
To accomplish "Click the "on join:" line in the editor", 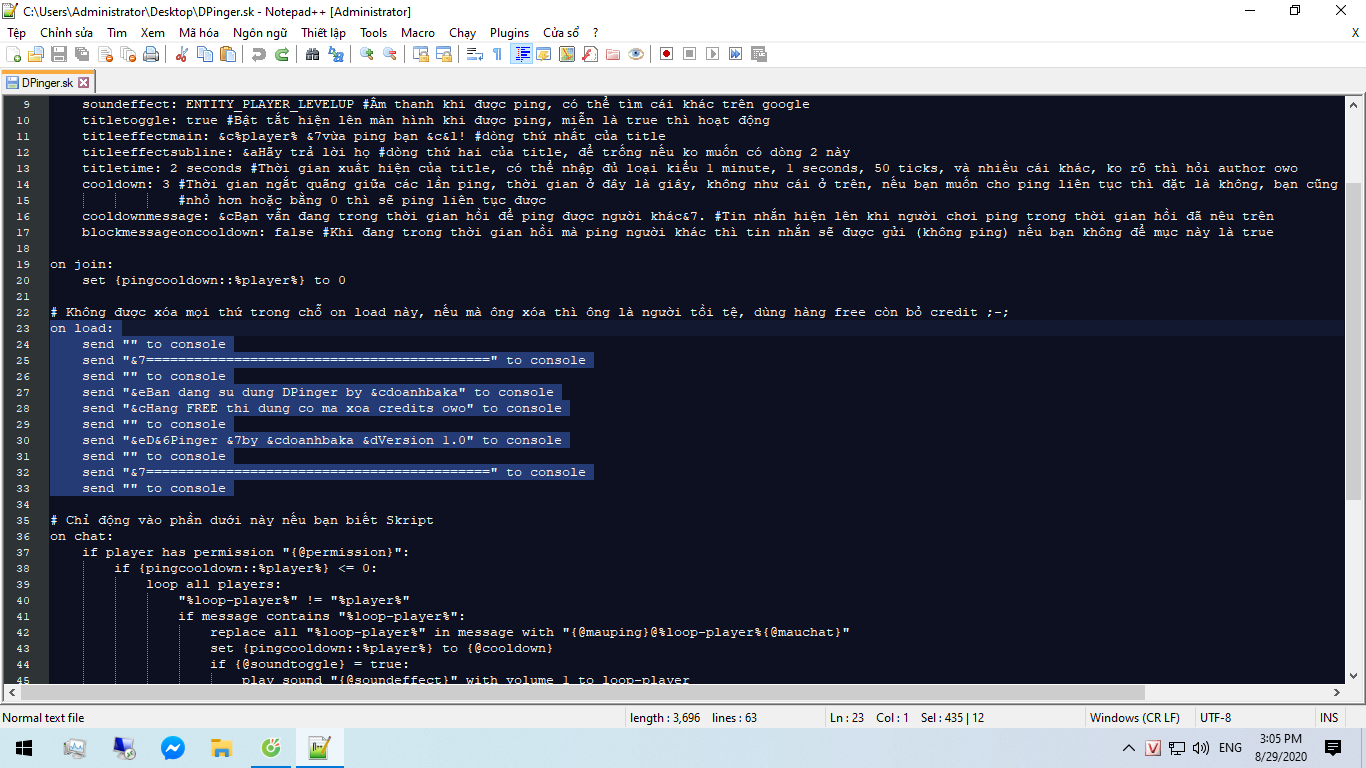I will [82, 264].
